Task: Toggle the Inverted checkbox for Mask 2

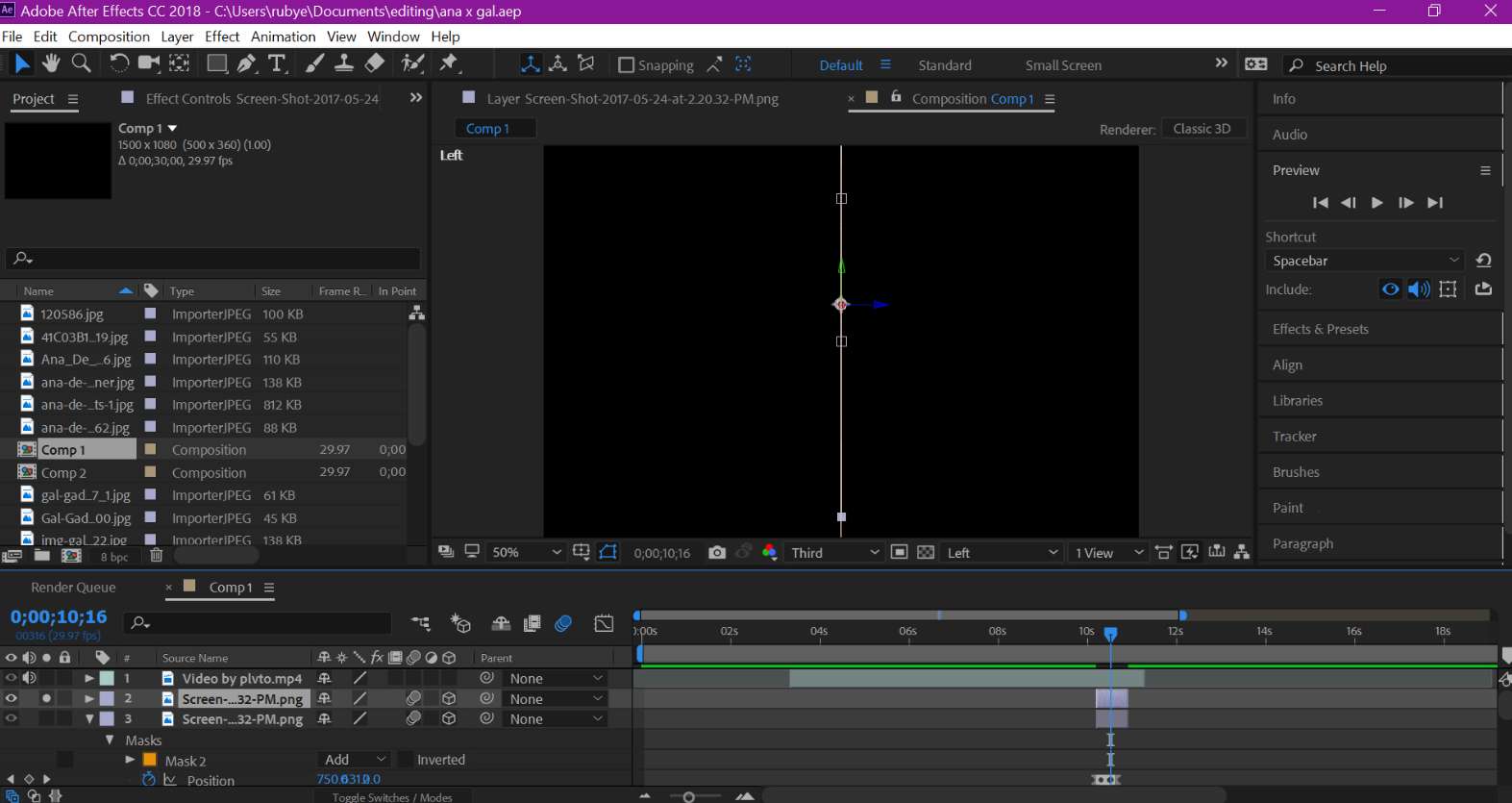Action: (x=405, y=760)
